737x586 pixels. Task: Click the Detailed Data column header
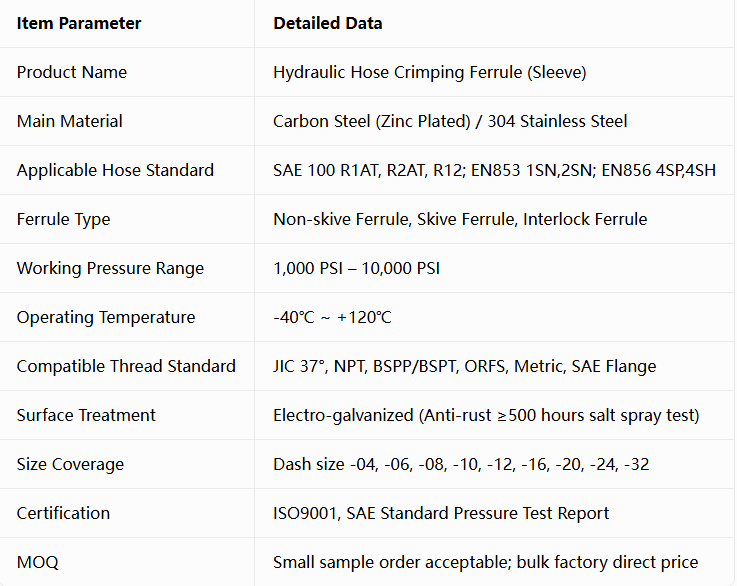(328, 23)
